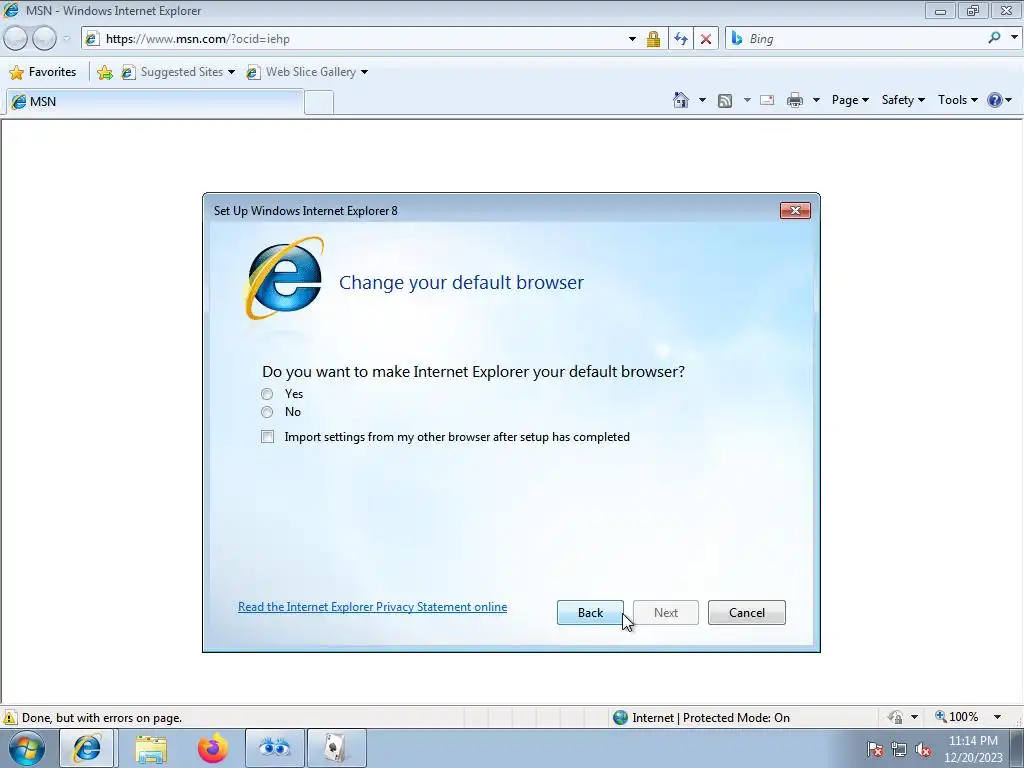
Task: Open the search provider dropdown arrow
Action: click(1014, 38)
